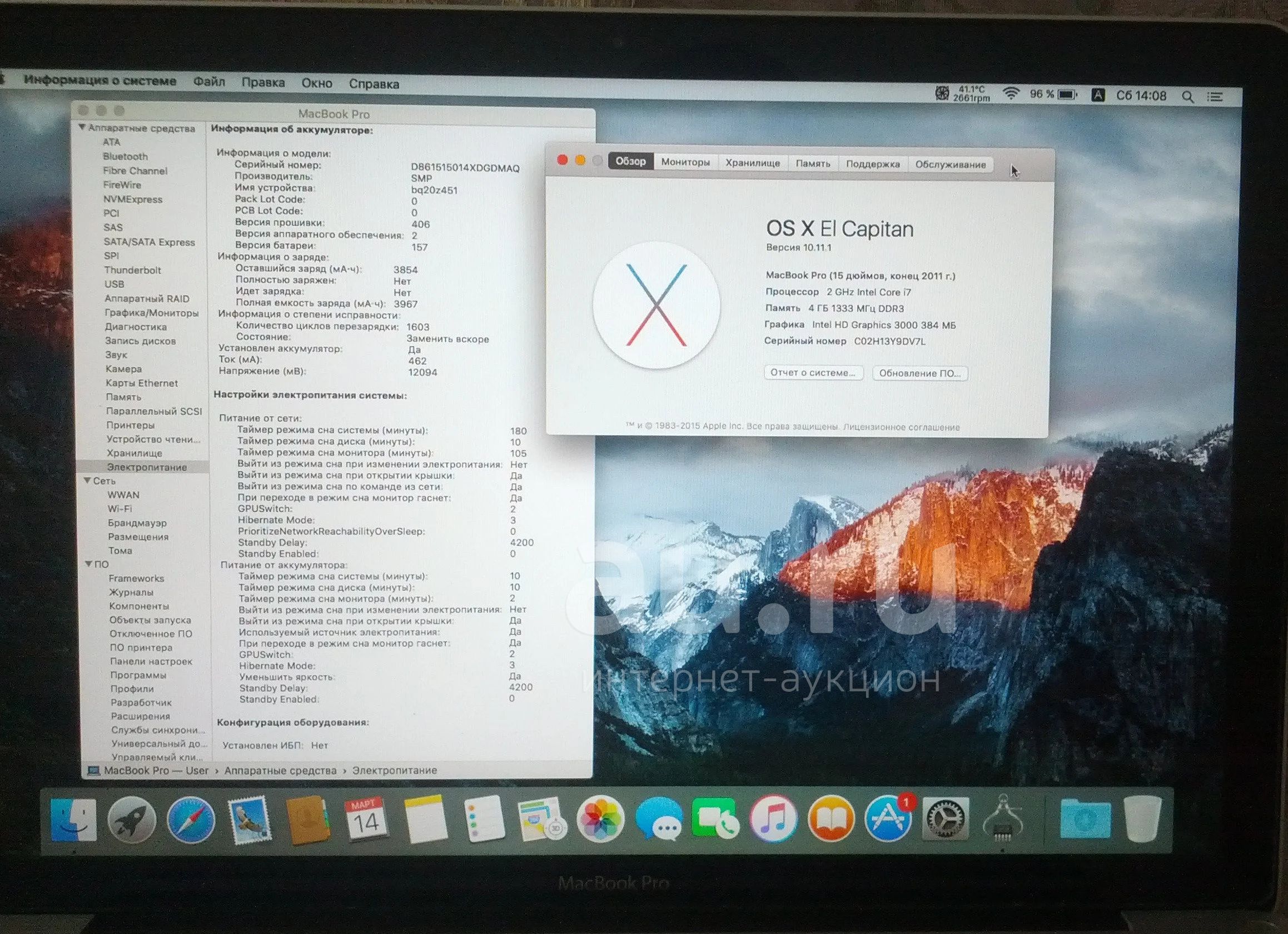Click System Information chip icon in Dock
Screen dimensions: 1288x934
pos(1003,818)
